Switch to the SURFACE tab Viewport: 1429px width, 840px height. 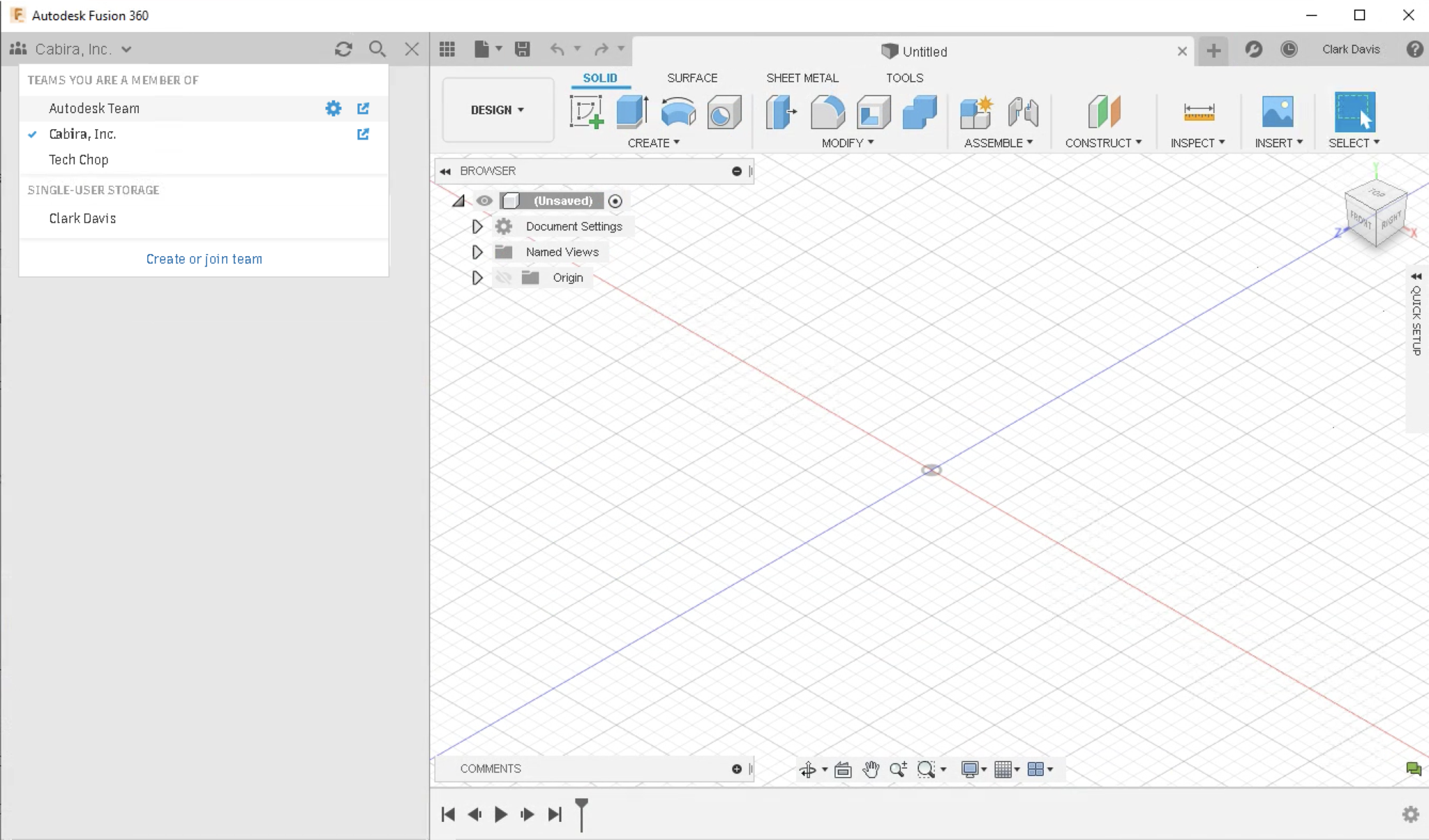[691, 78]
